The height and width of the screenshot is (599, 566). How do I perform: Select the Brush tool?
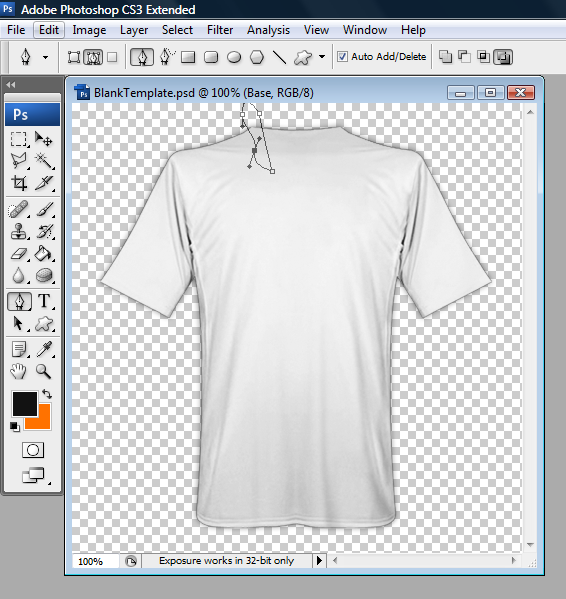click(44, 209)
